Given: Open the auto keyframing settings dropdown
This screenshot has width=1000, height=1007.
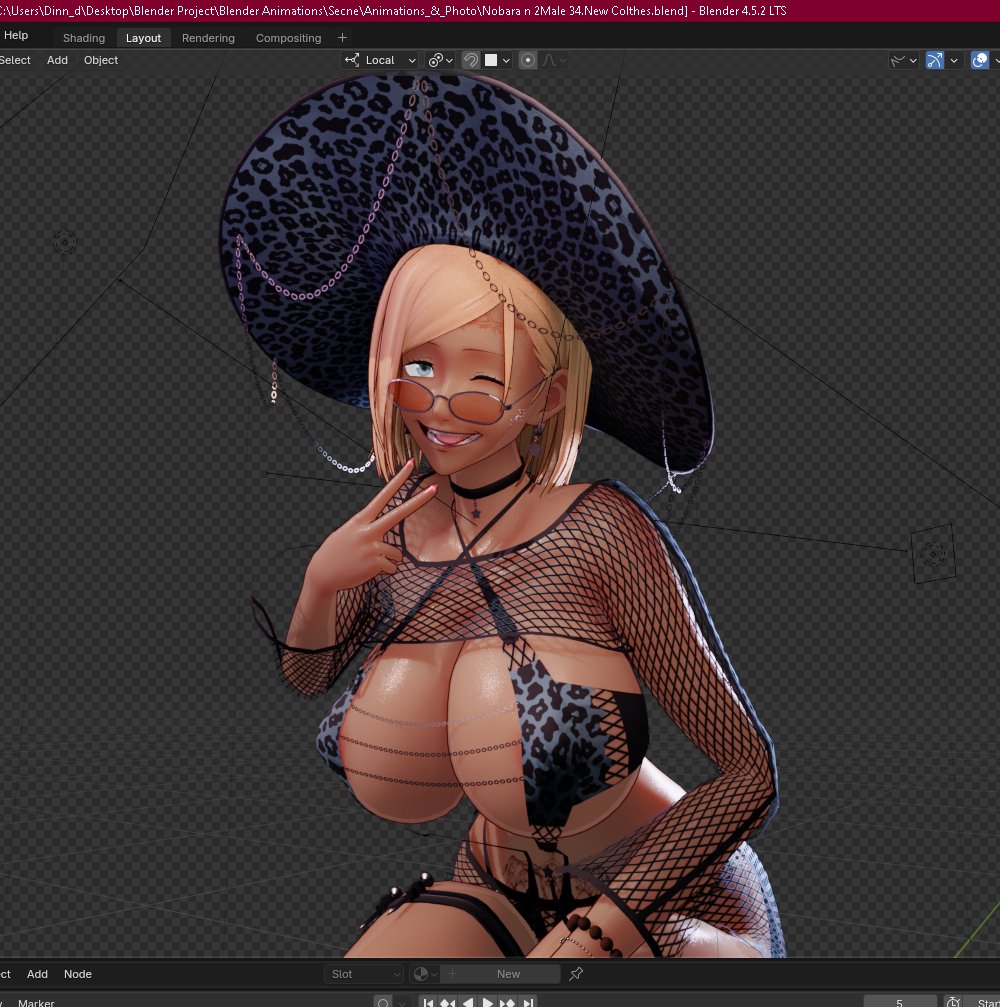Looking at the screenshot, I should point(402,1003).
